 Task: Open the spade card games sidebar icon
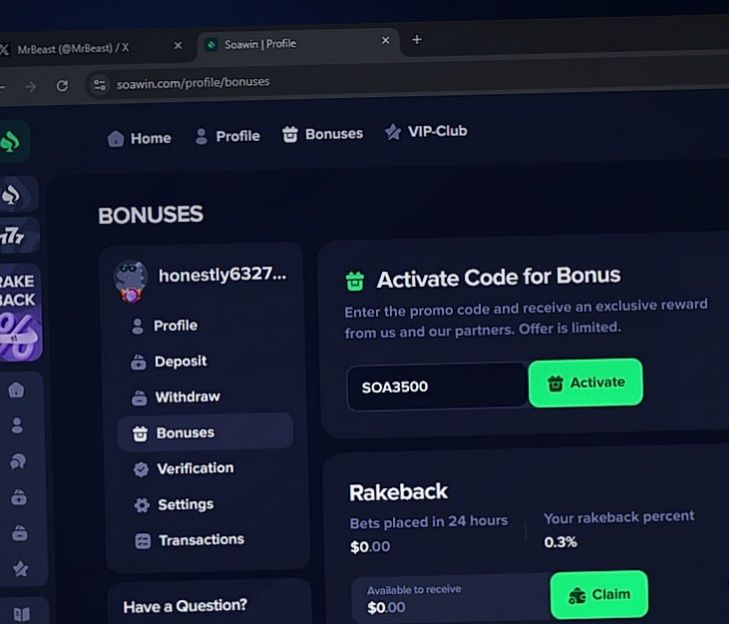point(13,195)
